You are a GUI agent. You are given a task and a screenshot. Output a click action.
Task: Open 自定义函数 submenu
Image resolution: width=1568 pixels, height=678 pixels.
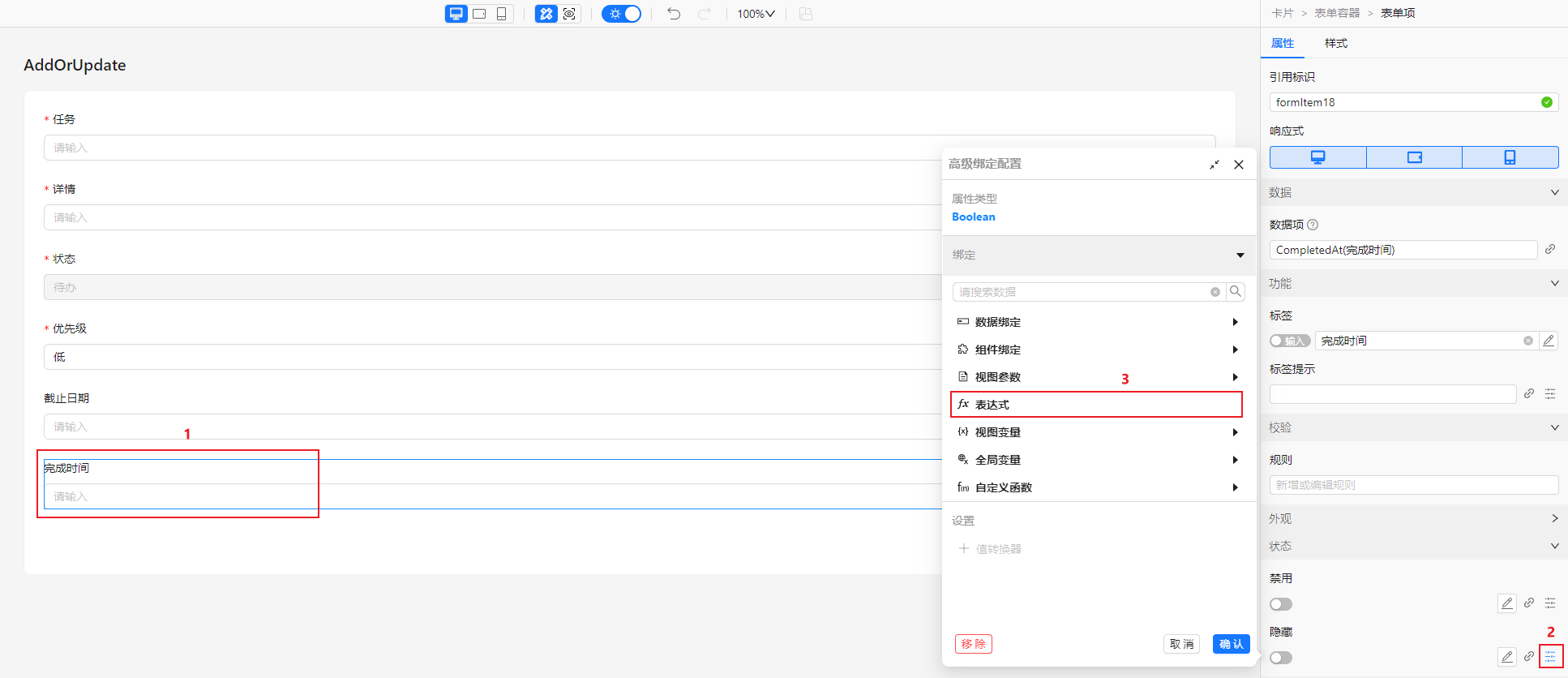[1096, 487]
